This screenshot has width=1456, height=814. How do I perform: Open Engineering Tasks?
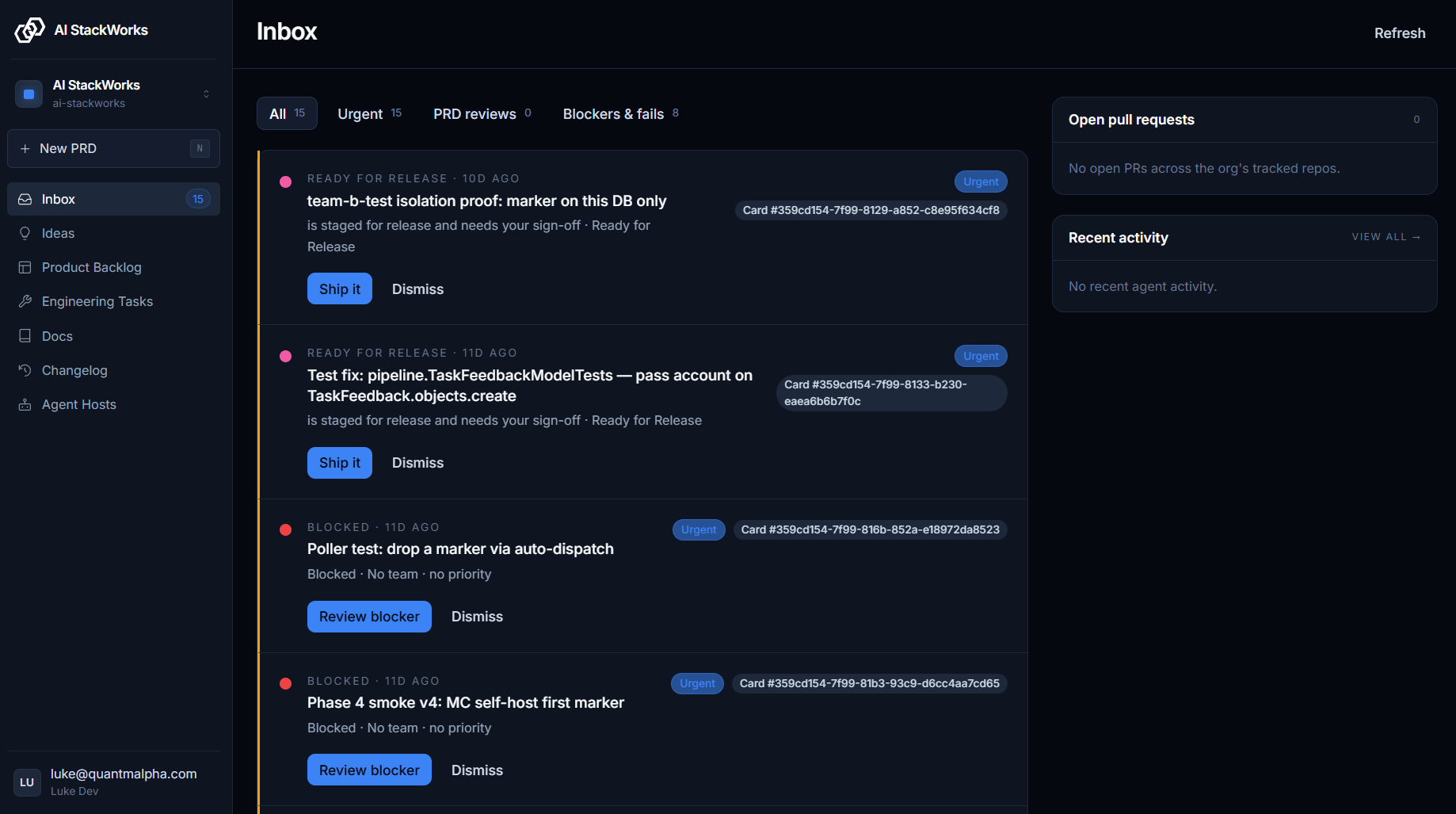pos(113,301)
